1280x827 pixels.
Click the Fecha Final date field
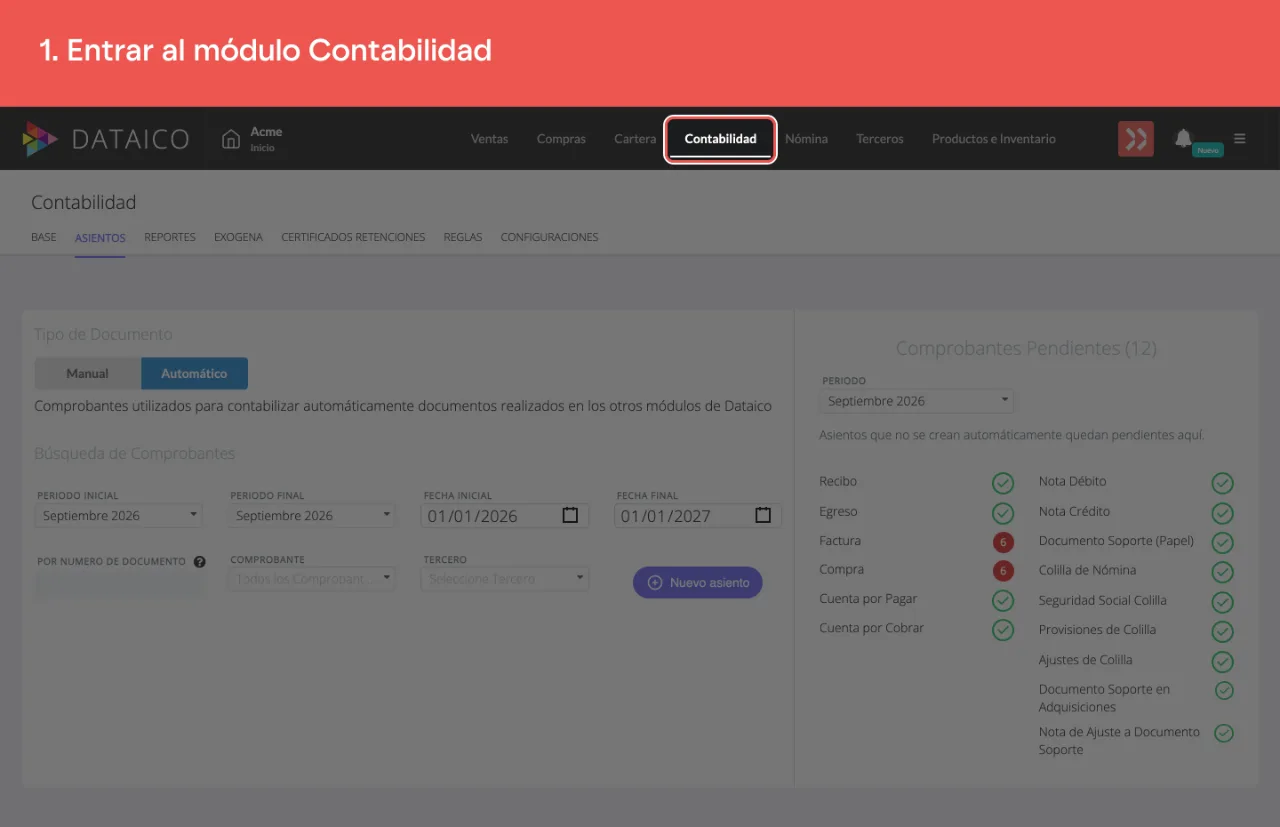tap(698, 516)
